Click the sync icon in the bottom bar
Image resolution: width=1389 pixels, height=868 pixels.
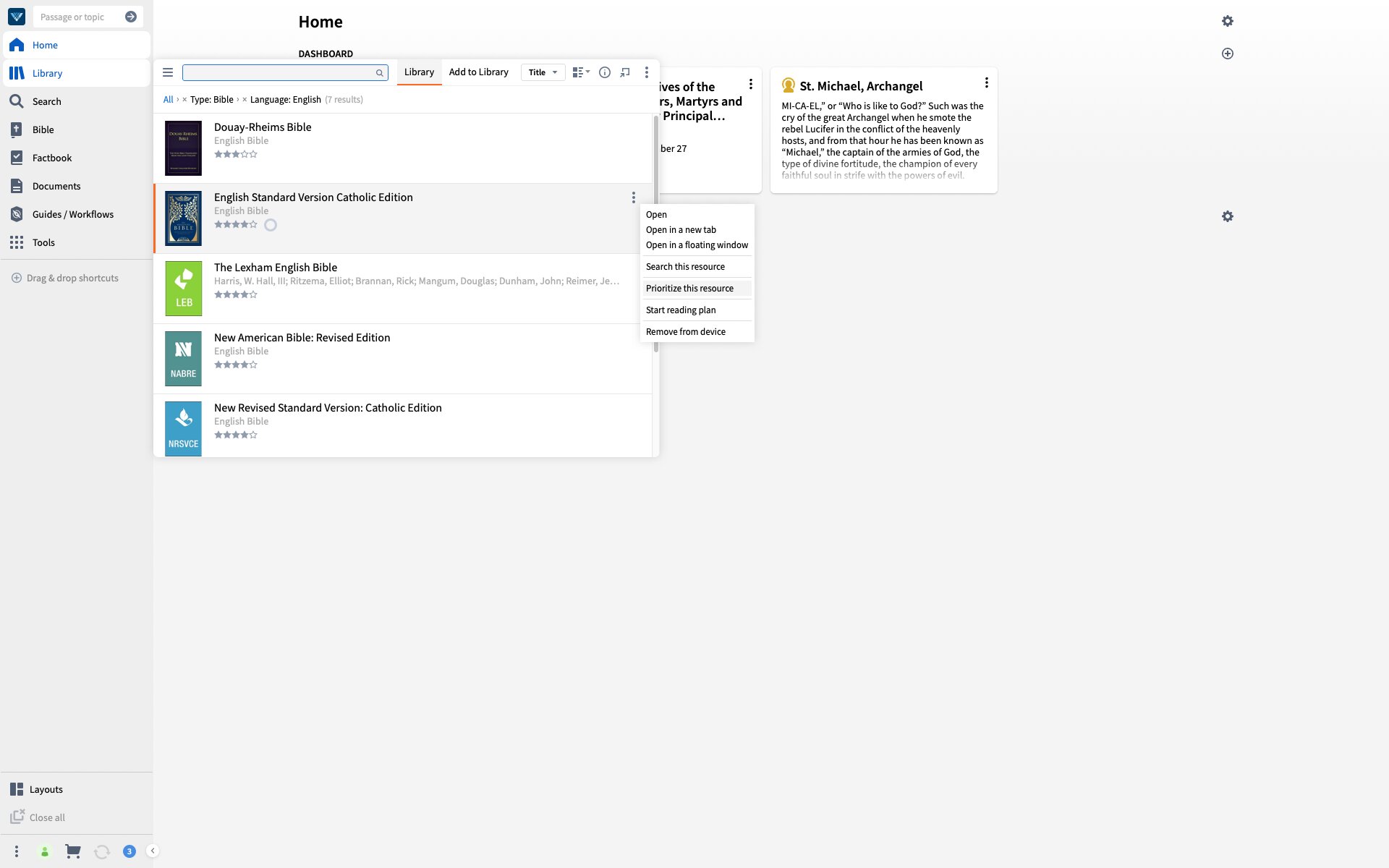point(102,851)
